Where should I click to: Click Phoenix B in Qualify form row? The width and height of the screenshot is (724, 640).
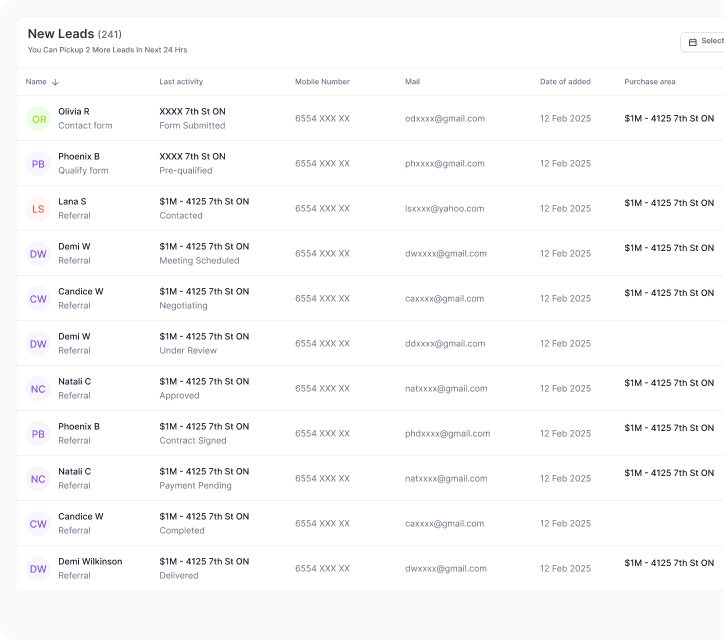pyautogui.click(x=79, y=157)
